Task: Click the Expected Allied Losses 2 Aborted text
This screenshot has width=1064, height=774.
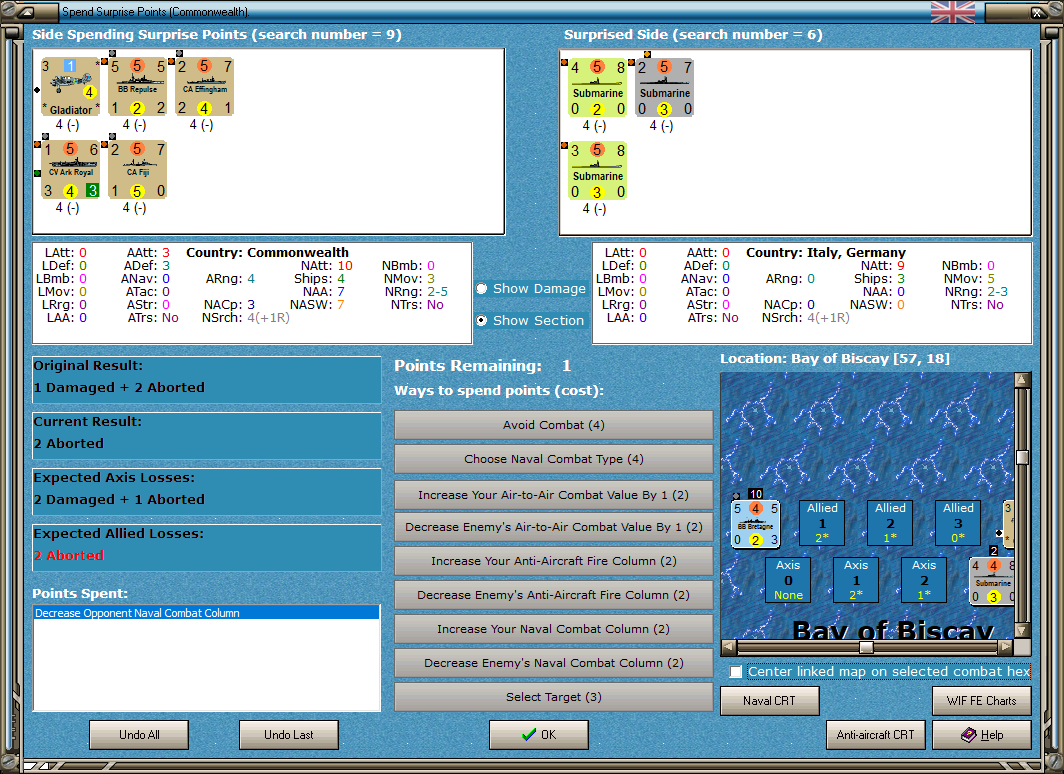Action: click(x=69, y=555)
